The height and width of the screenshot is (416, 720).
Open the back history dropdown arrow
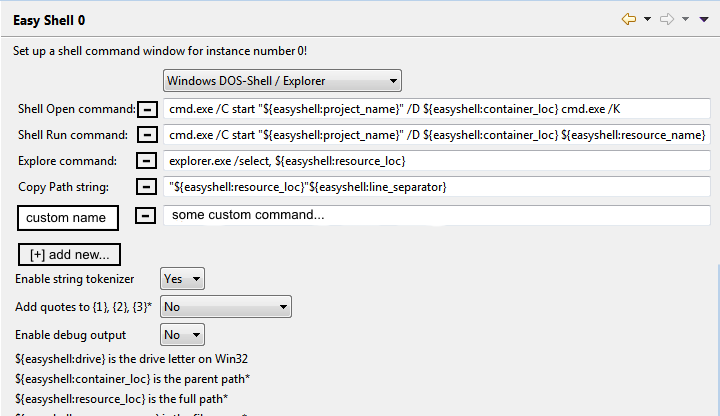coord(647,19)
